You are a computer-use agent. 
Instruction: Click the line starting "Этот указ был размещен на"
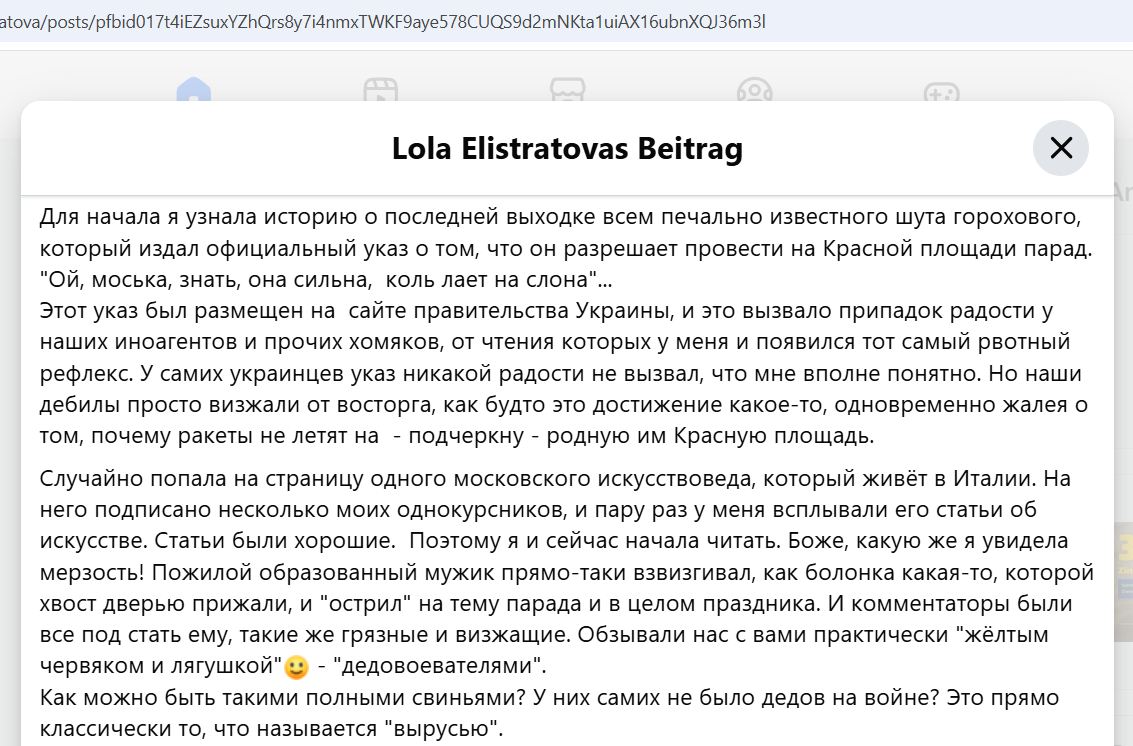546,310
